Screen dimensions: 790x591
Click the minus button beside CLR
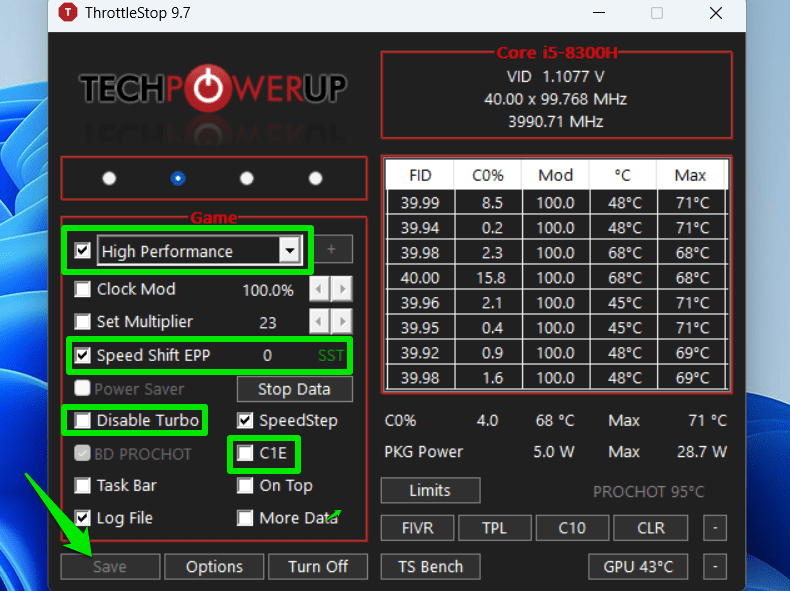pos(715,528)
